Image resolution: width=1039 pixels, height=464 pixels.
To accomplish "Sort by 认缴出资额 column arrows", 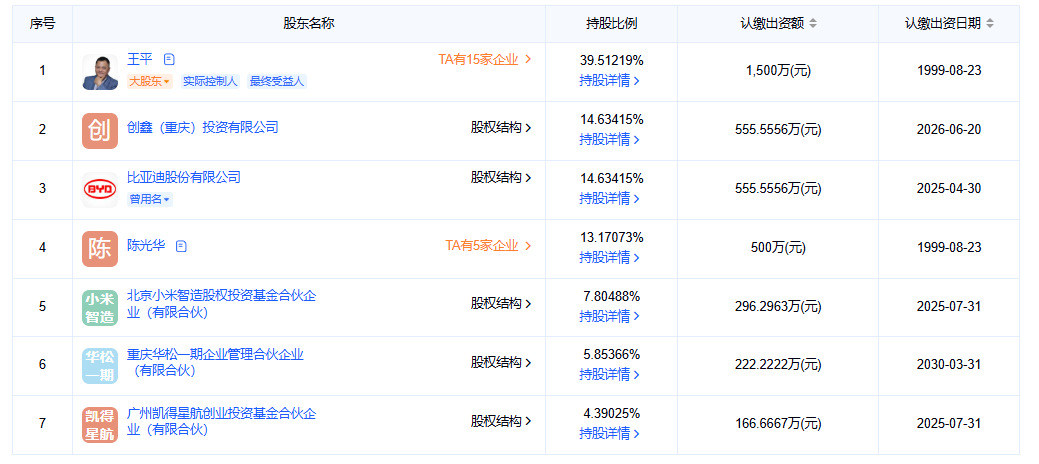I will coord(813,23).
